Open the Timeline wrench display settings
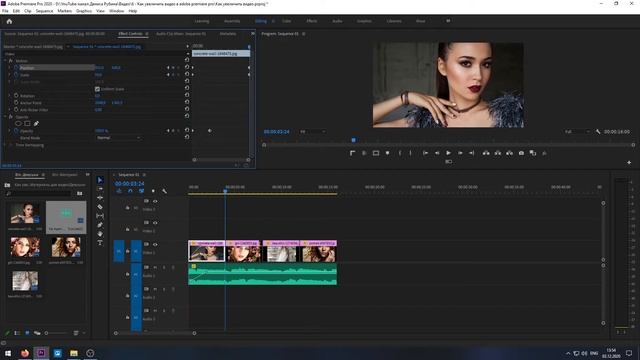The height and width of the screenshot is (360, 640). tap(164, 191)
